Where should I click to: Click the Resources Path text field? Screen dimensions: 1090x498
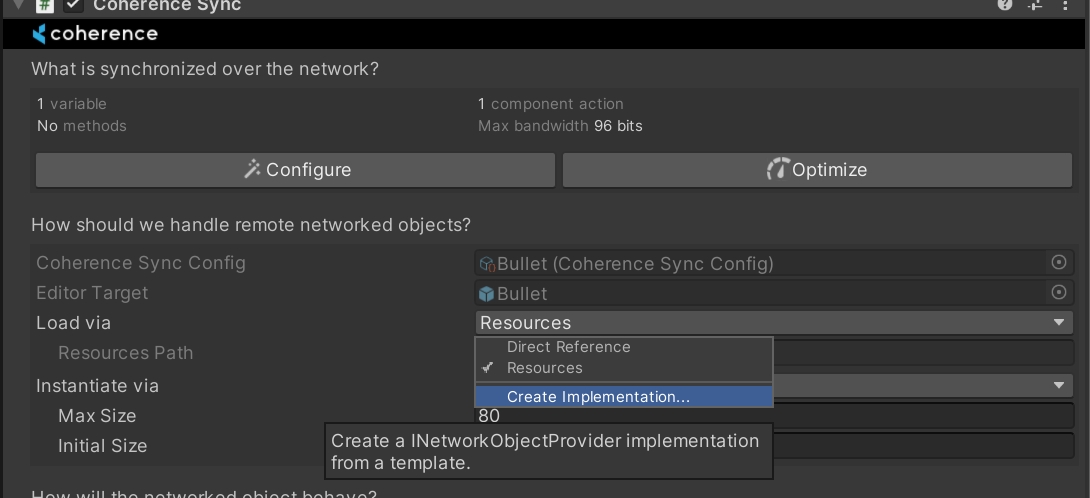coord(920,353)
